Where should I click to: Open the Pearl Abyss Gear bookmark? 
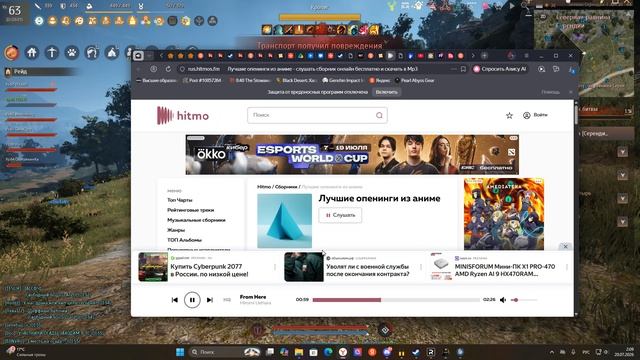click(415, 81)
